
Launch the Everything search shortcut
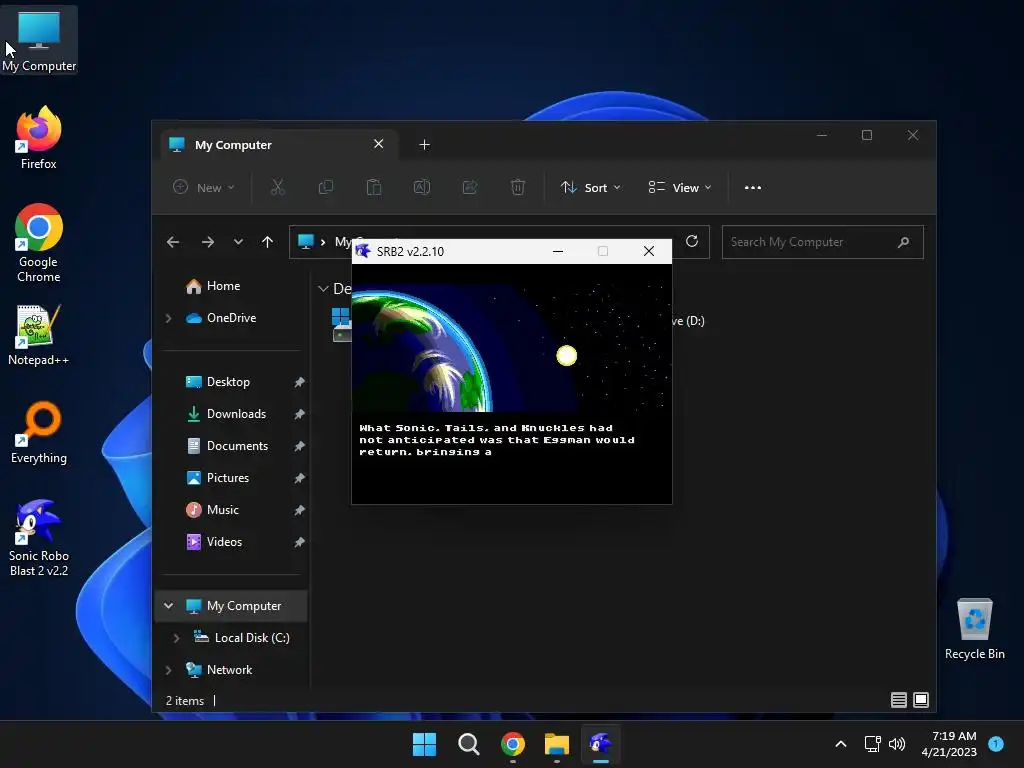tap(39, 432)
